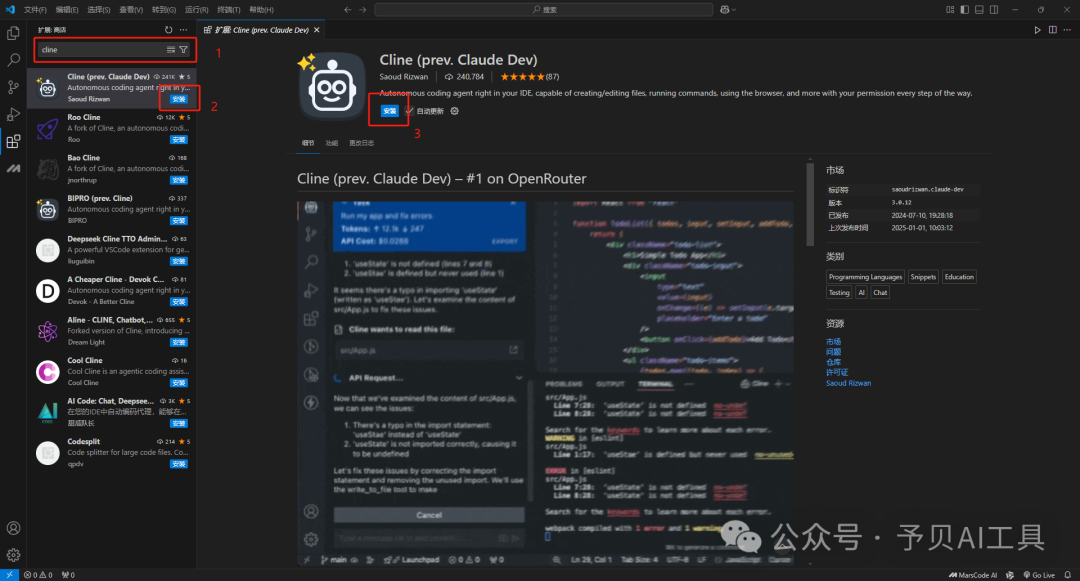Open the extension settings gear on details page
The image size is (1080, 581).
tap(455, 111)
